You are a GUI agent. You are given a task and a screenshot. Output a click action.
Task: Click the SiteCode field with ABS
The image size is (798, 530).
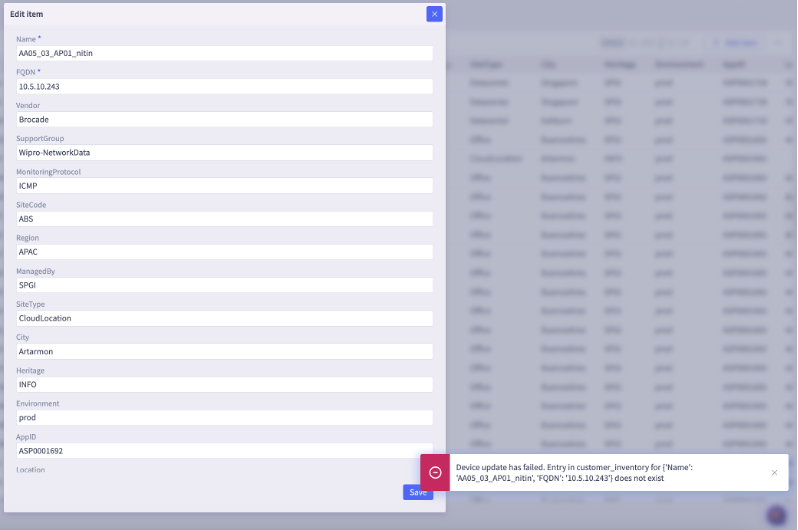(224, 219)
